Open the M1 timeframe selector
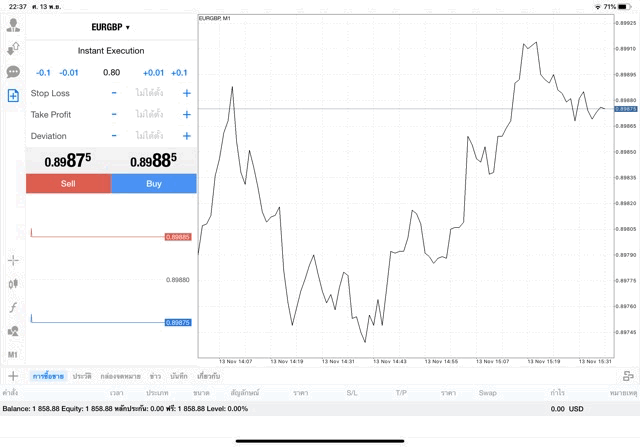Screen dimensions: 640x447 13,354
